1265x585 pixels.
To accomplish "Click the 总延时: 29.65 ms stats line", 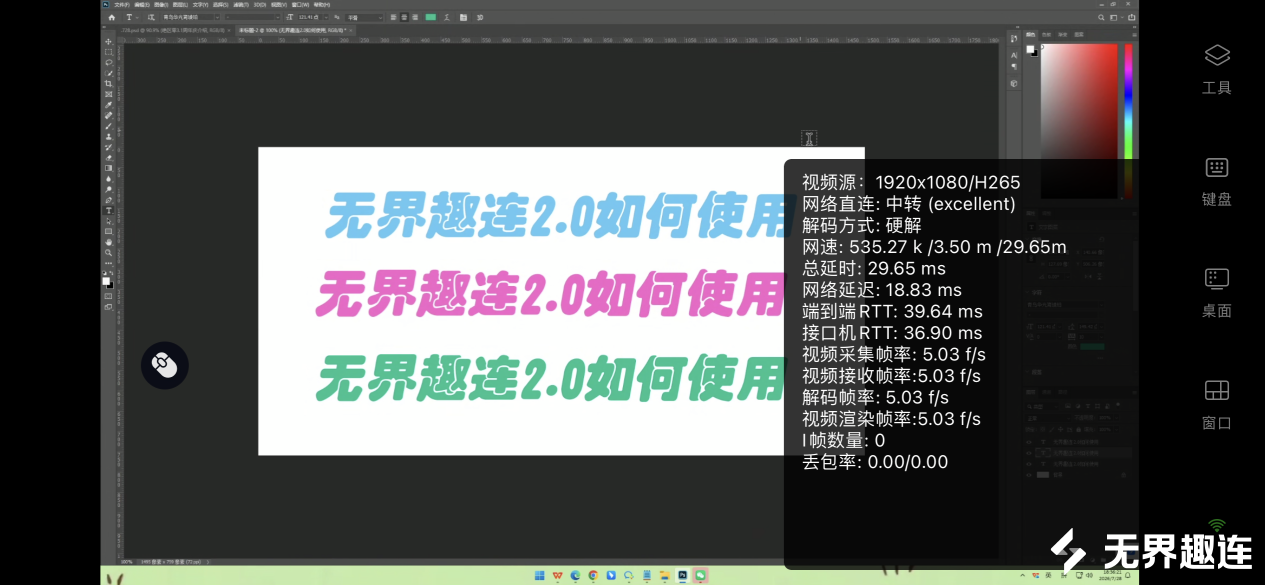I will [x=874, y=268].
